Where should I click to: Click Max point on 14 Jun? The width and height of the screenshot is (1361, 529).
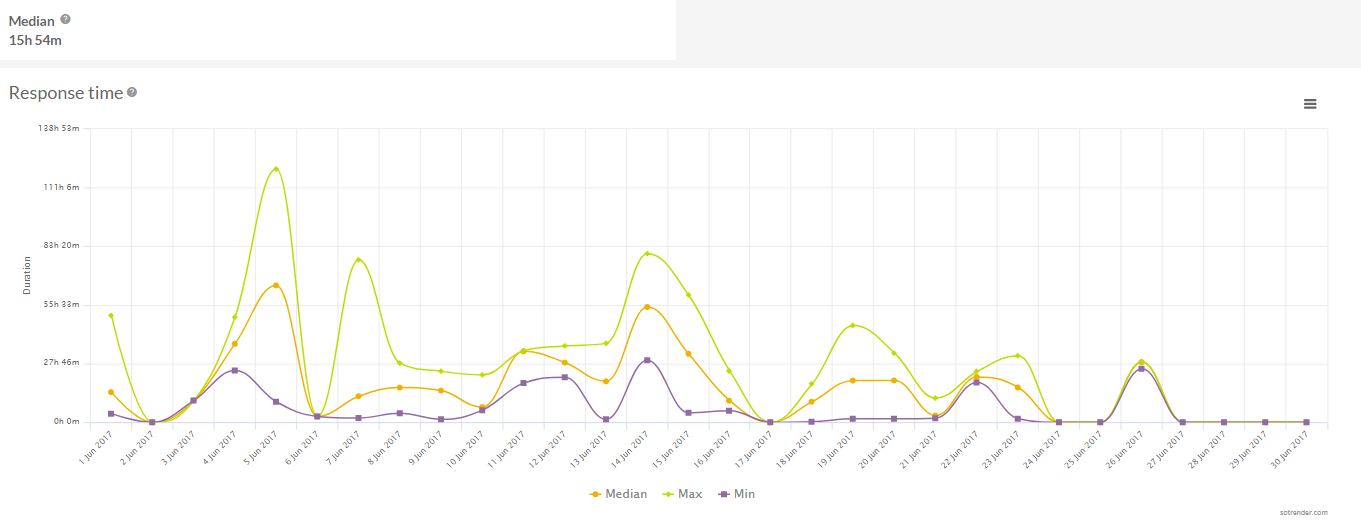[647, 253]
